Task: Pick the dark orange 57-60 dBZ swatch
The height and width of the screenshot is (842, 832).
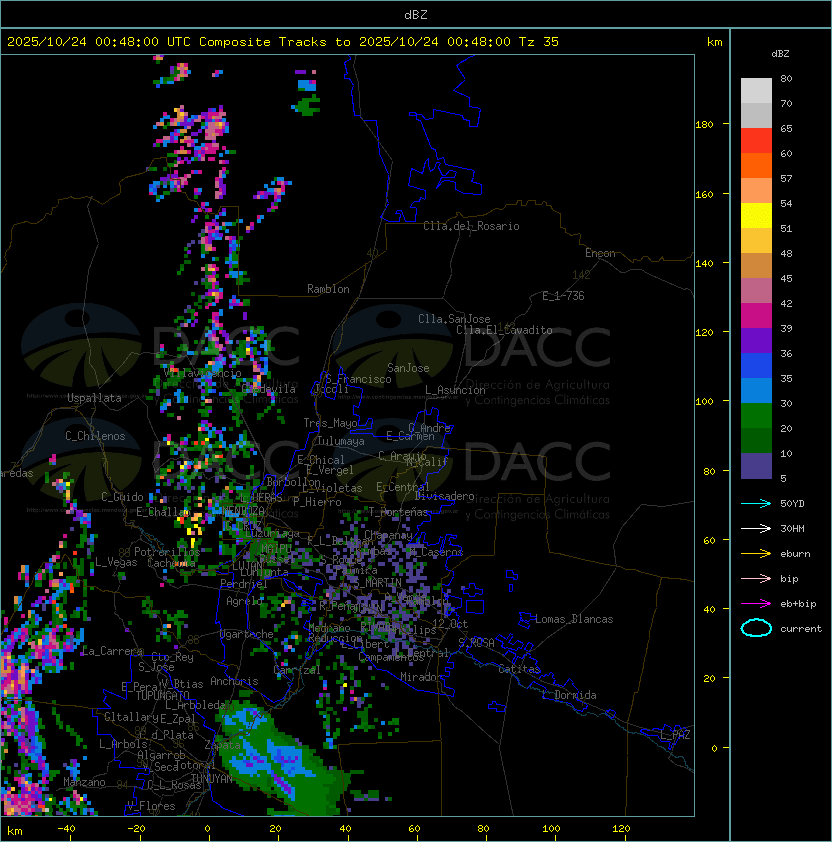Action: click(756, 166)
